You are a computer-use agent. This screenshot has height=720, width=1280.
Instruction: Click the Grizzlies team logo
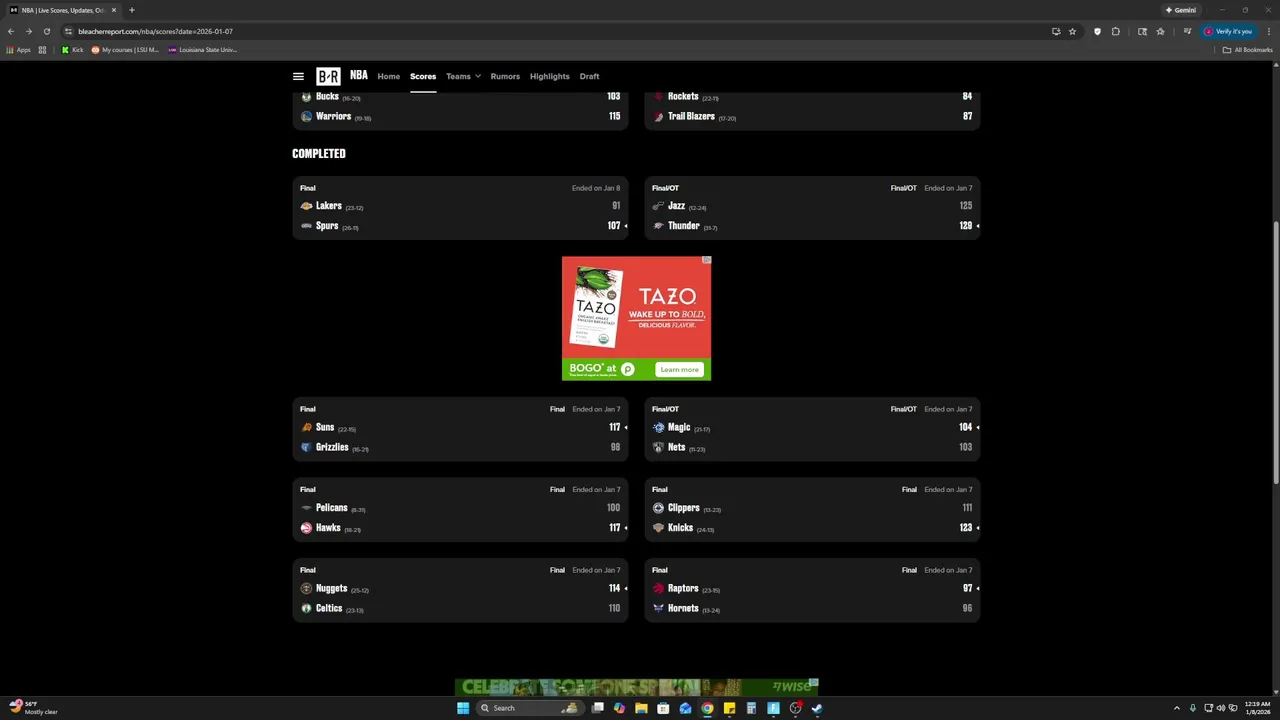306,447
